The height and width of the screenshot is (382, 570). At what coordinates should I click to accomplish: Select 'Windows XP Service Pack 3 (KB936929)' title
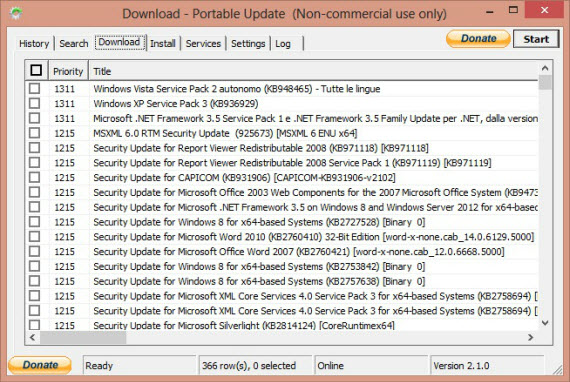point(176,104)
